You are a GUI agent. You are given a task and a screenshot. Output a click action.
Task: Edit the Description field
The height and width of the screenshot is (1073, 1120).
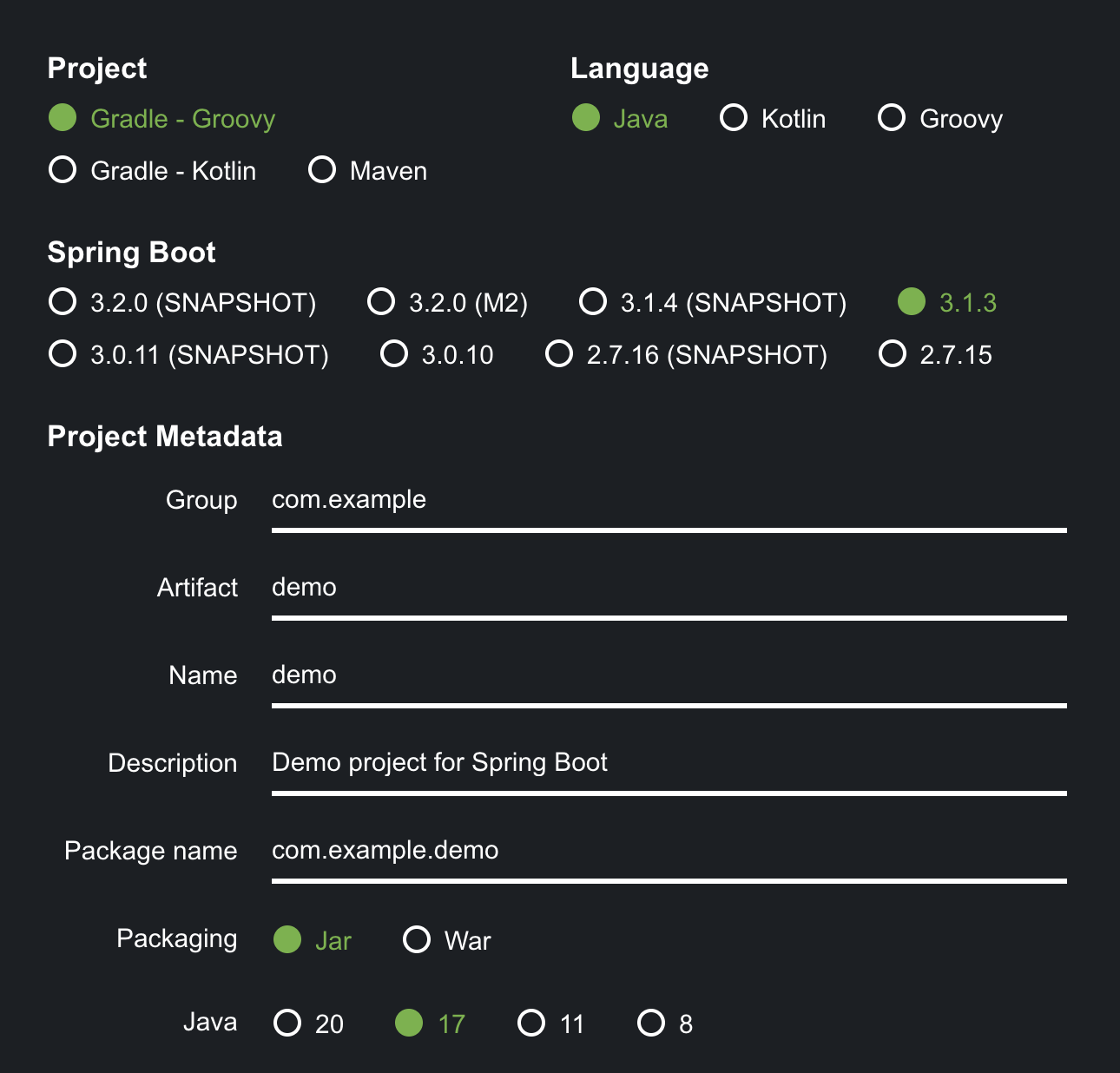pyautogui.click(x=669, y=765)
